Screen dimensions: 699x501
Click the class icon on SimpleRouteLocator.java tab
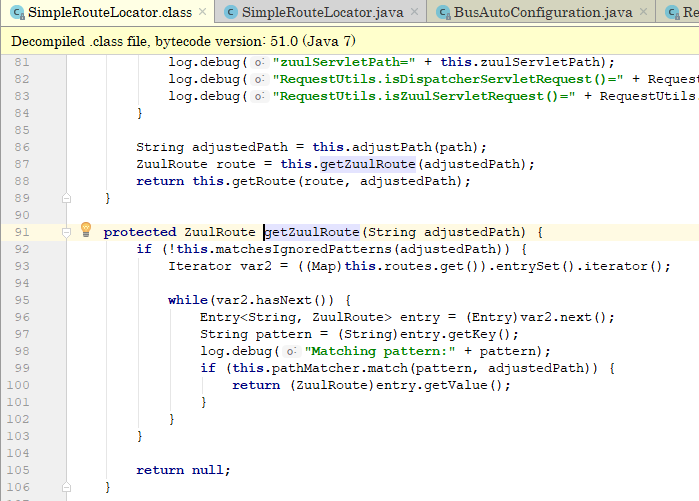point(230,12)
